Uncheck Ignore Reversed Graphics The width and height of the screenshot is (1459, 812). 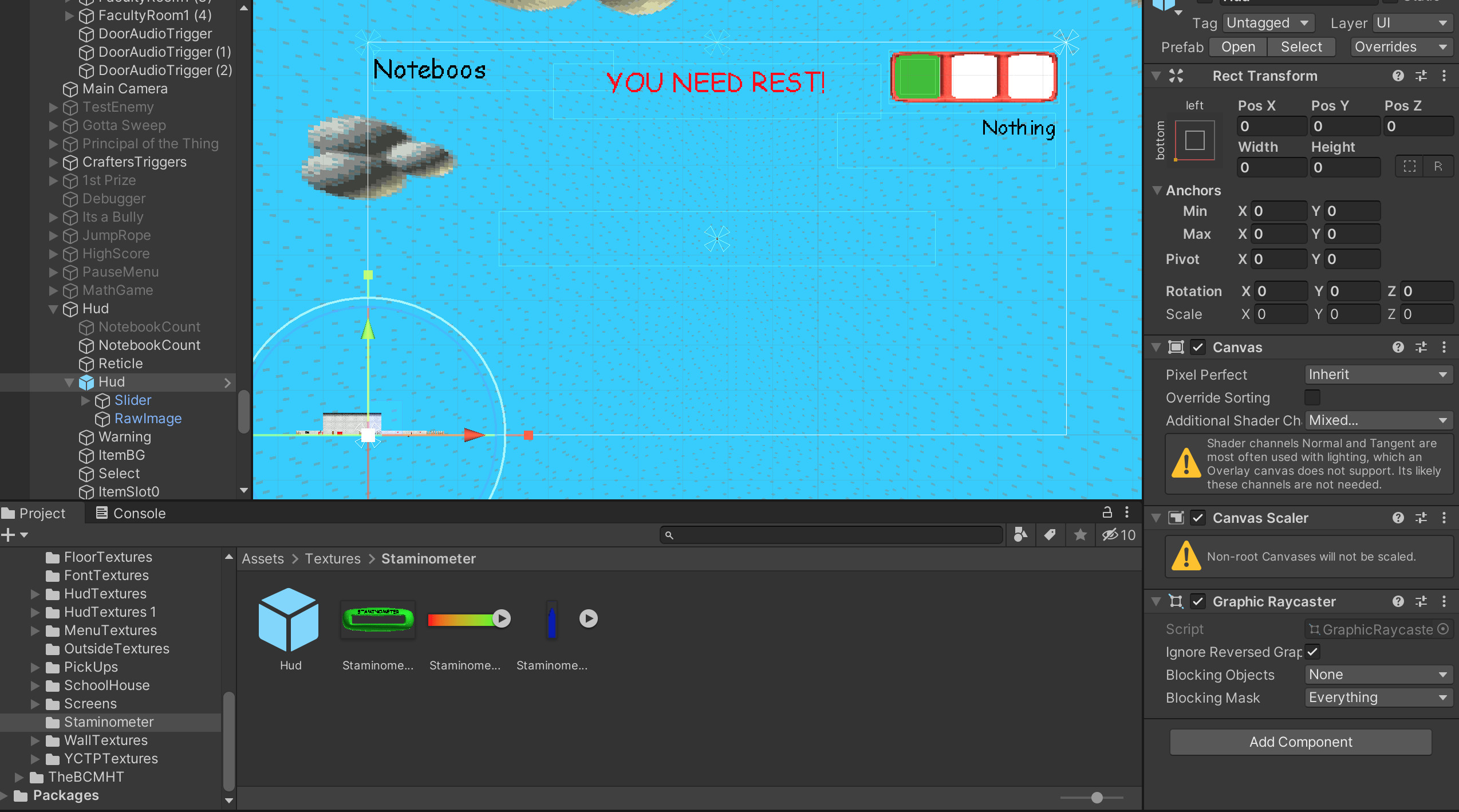[1313, 652]
